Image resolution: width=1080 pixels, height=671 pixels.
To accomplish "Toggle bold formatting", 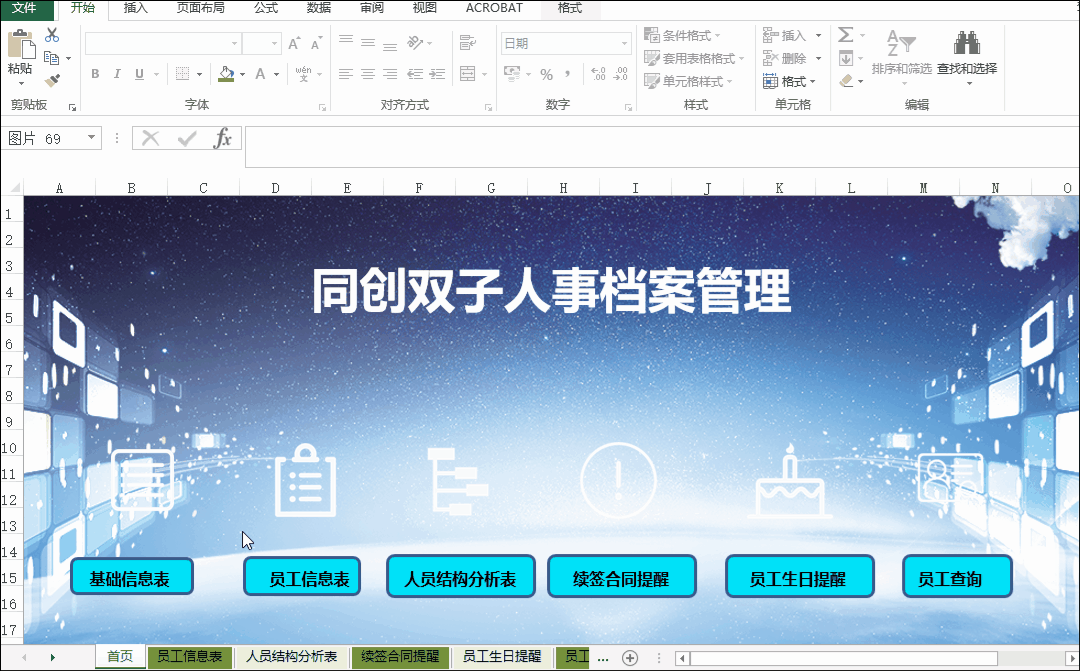I will [95, 74].
